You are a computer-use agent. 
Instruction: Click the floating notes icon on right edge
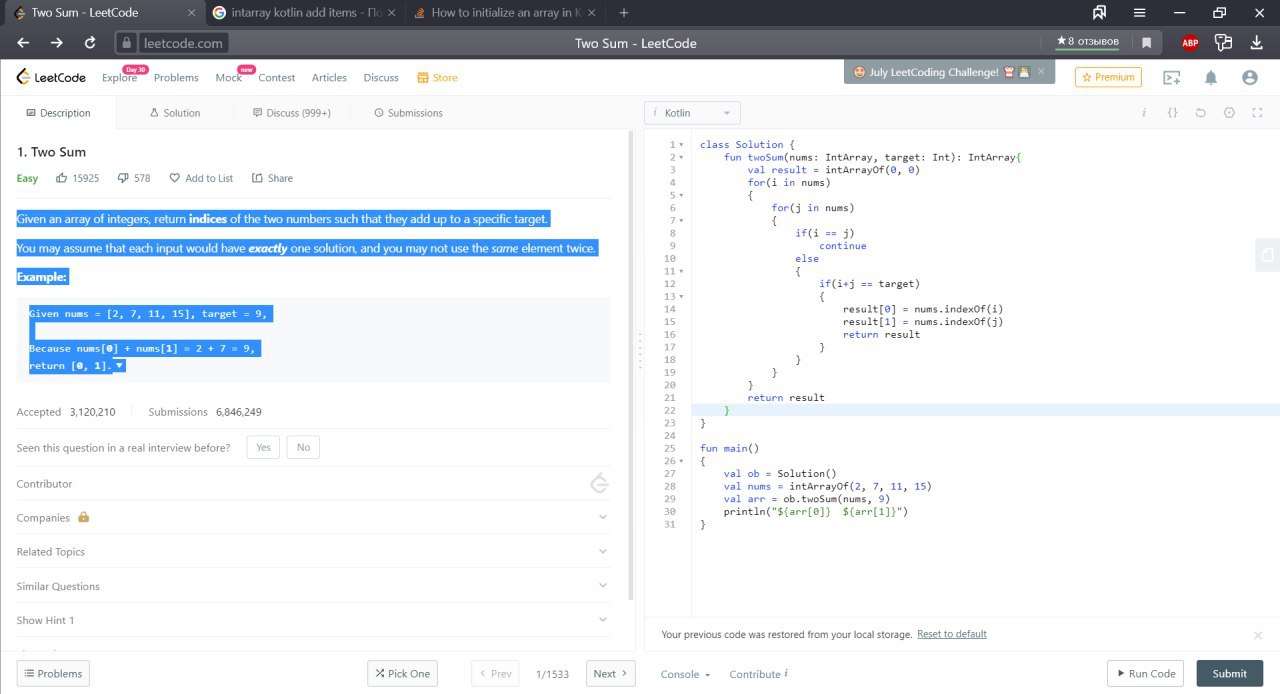coord(1267,254)
